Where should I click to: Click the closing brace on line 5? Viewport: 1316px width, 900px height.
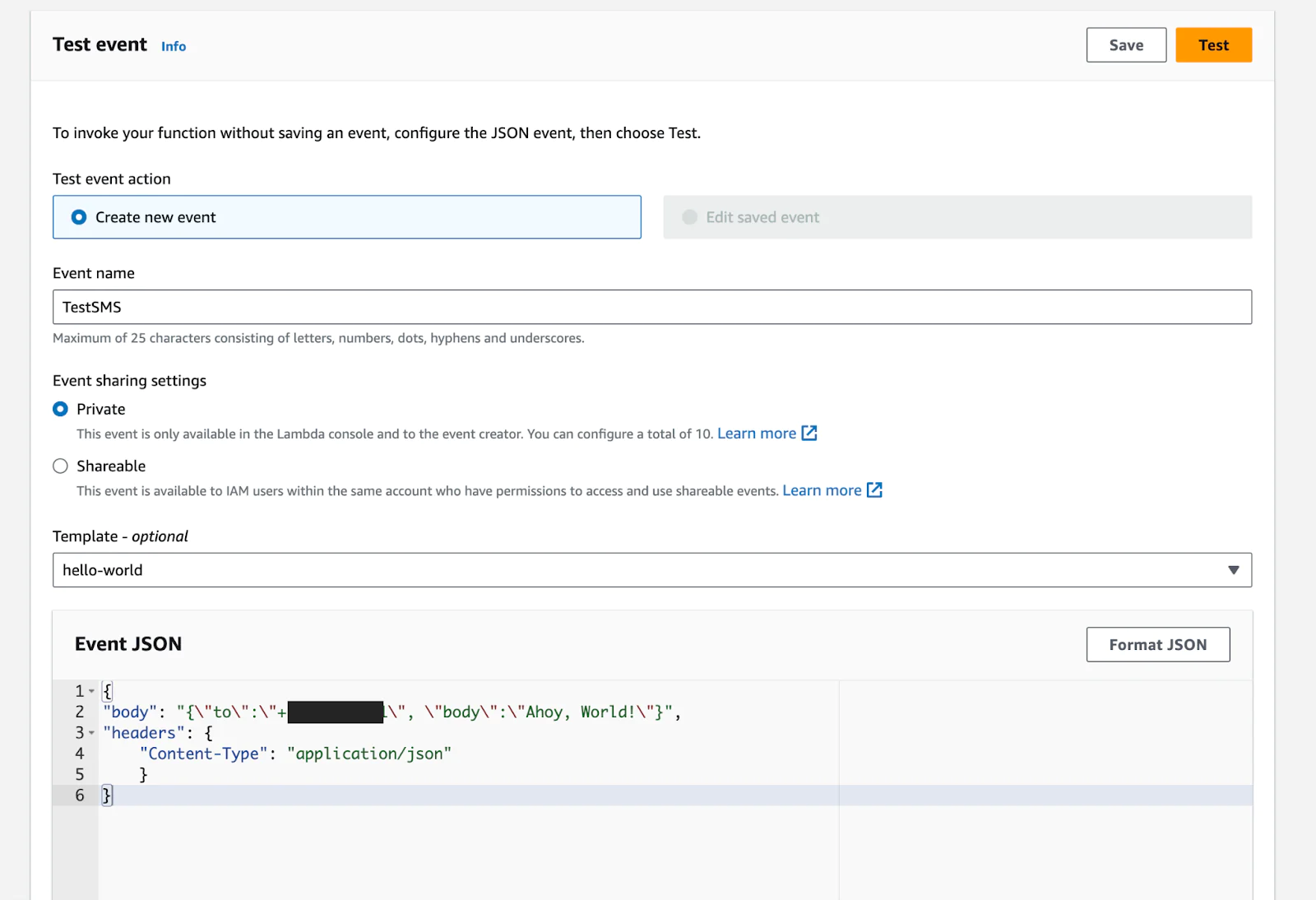143,775
